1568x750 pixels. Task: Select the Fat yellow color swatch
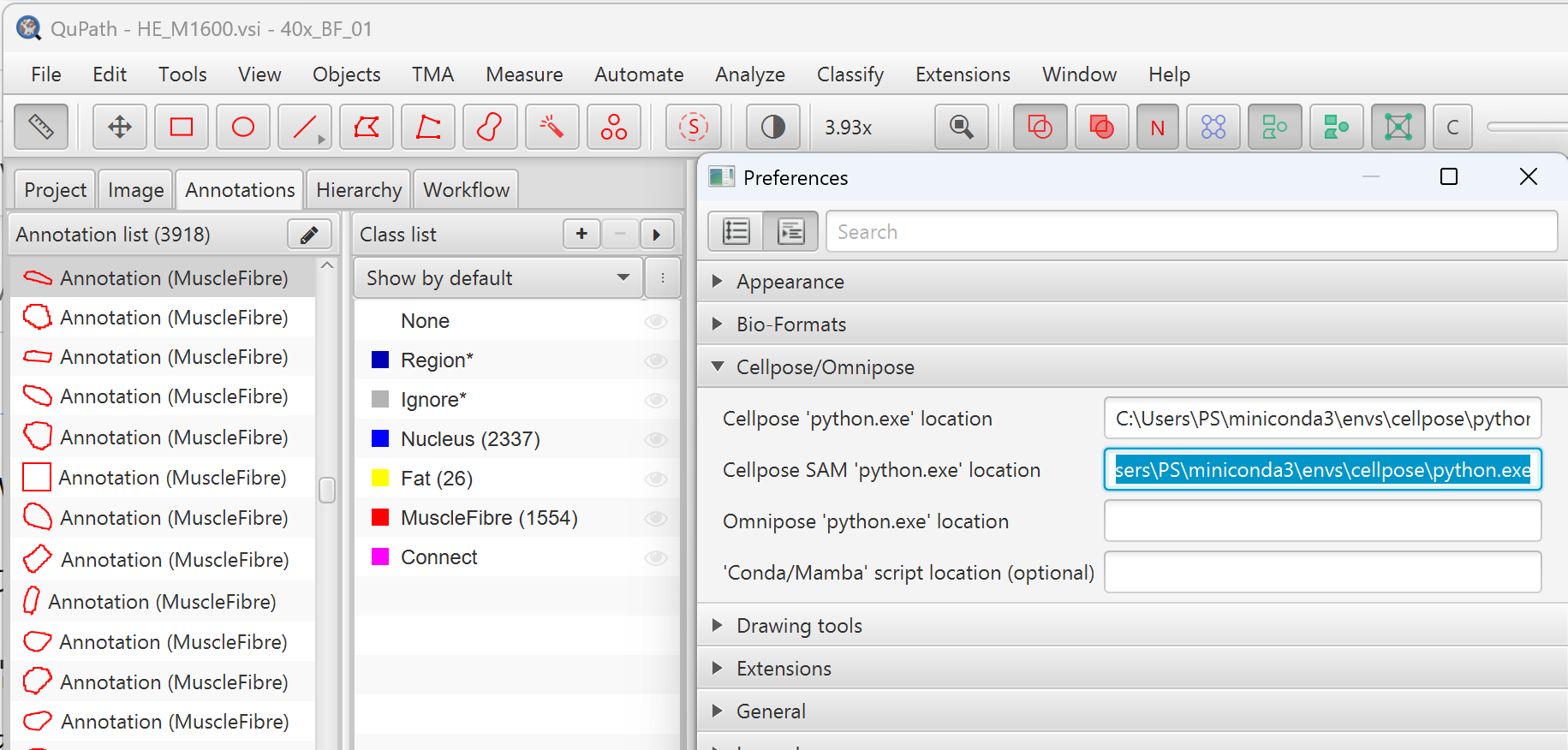point(380,478)
